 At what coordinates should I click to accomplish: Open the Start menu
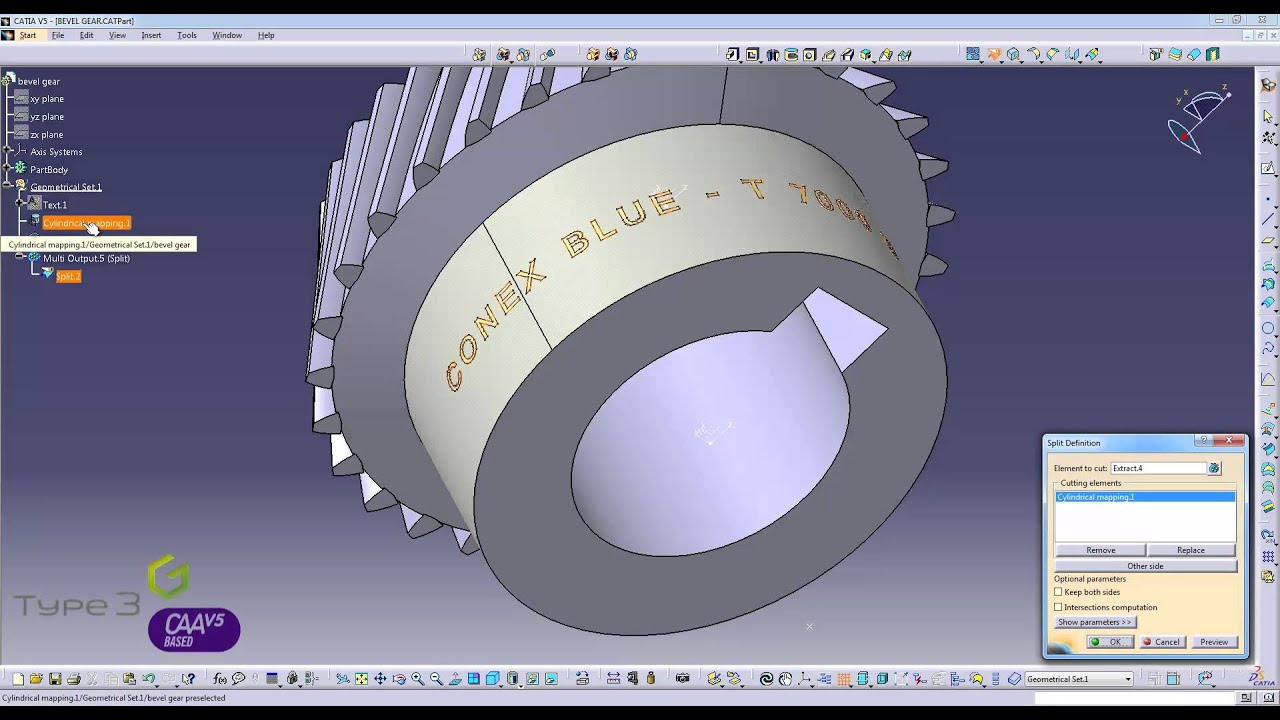pyautogui.click(x=27, y=35)
